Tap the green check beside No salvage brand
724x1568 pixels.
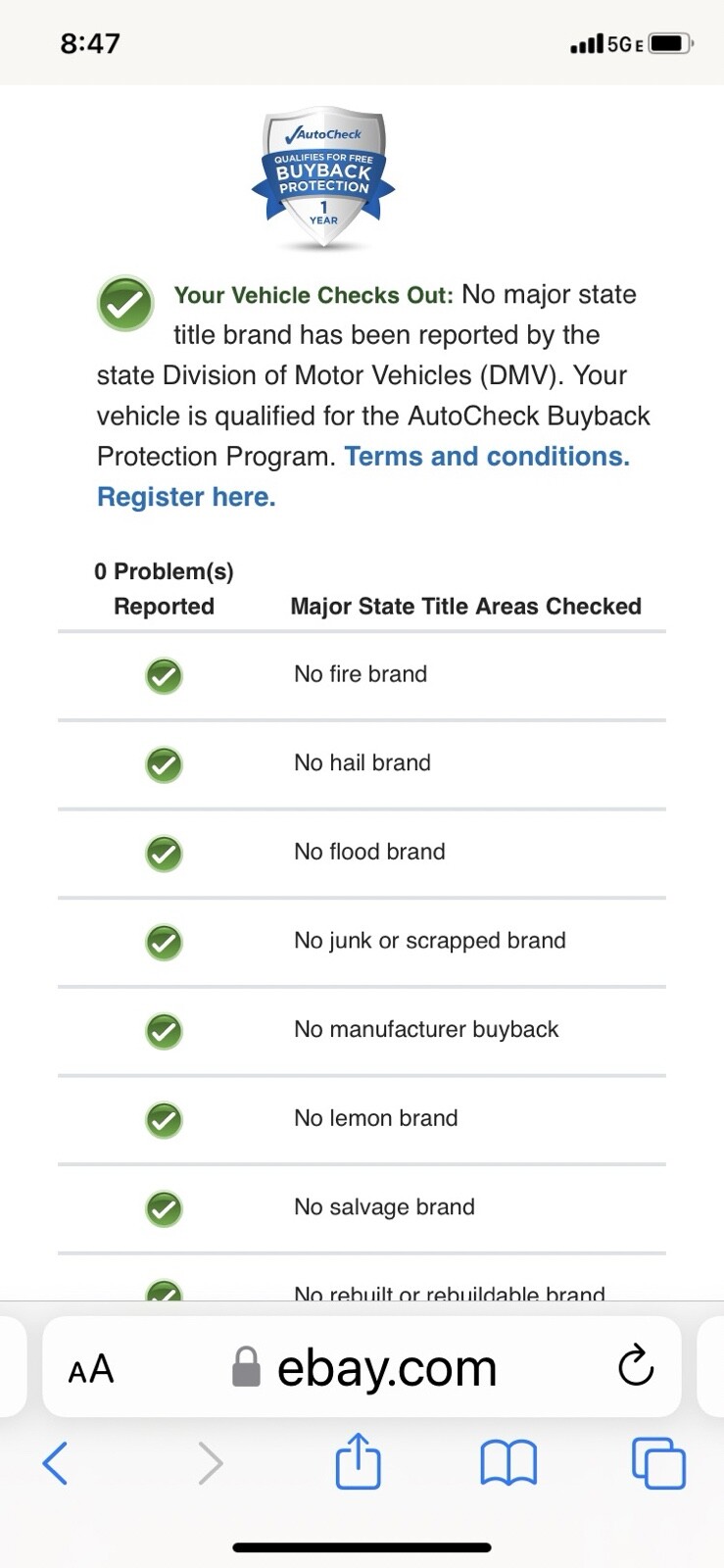tap(164, 1208)
